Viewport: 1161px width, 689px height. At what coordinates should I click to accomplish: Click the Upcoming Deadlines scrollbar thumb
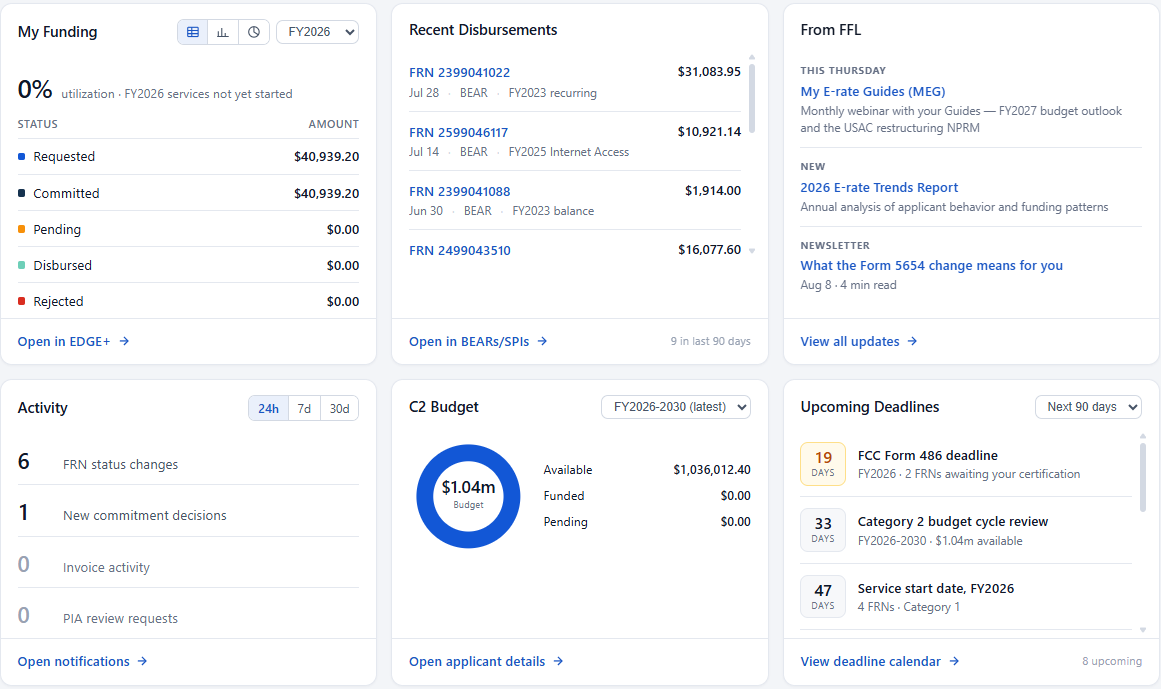[1142, 477]
